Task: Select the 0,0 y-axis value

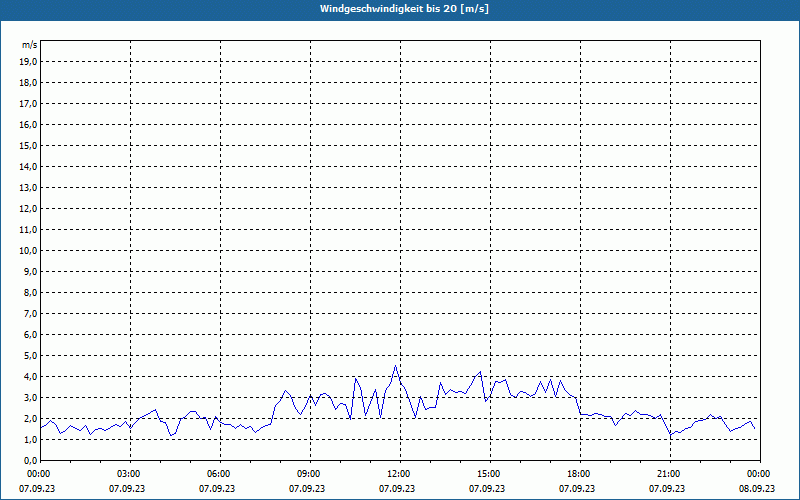Action: [x=30, y=460]
